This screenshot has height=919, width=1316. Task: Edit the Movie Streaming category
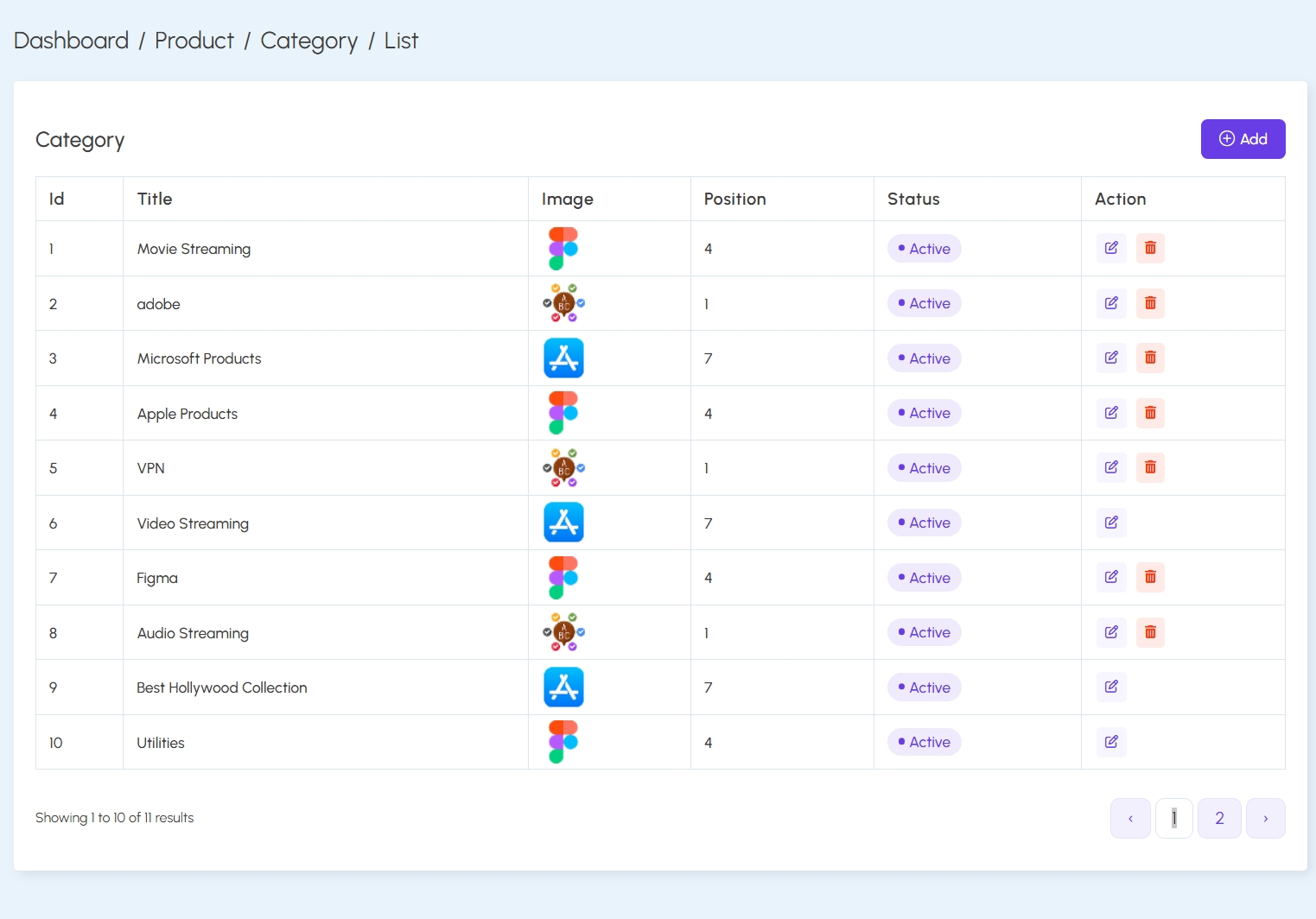click(1111, 248)
